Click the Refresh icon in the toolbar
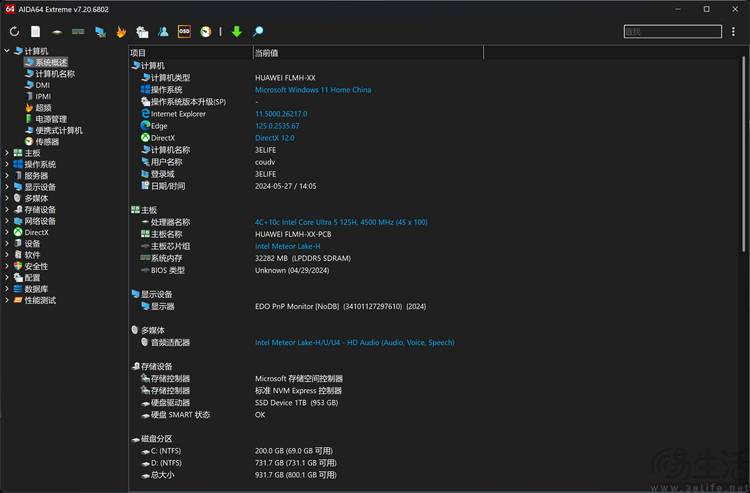Image resolution: width=750 pixels, height=493 pixels. point(14,32)
